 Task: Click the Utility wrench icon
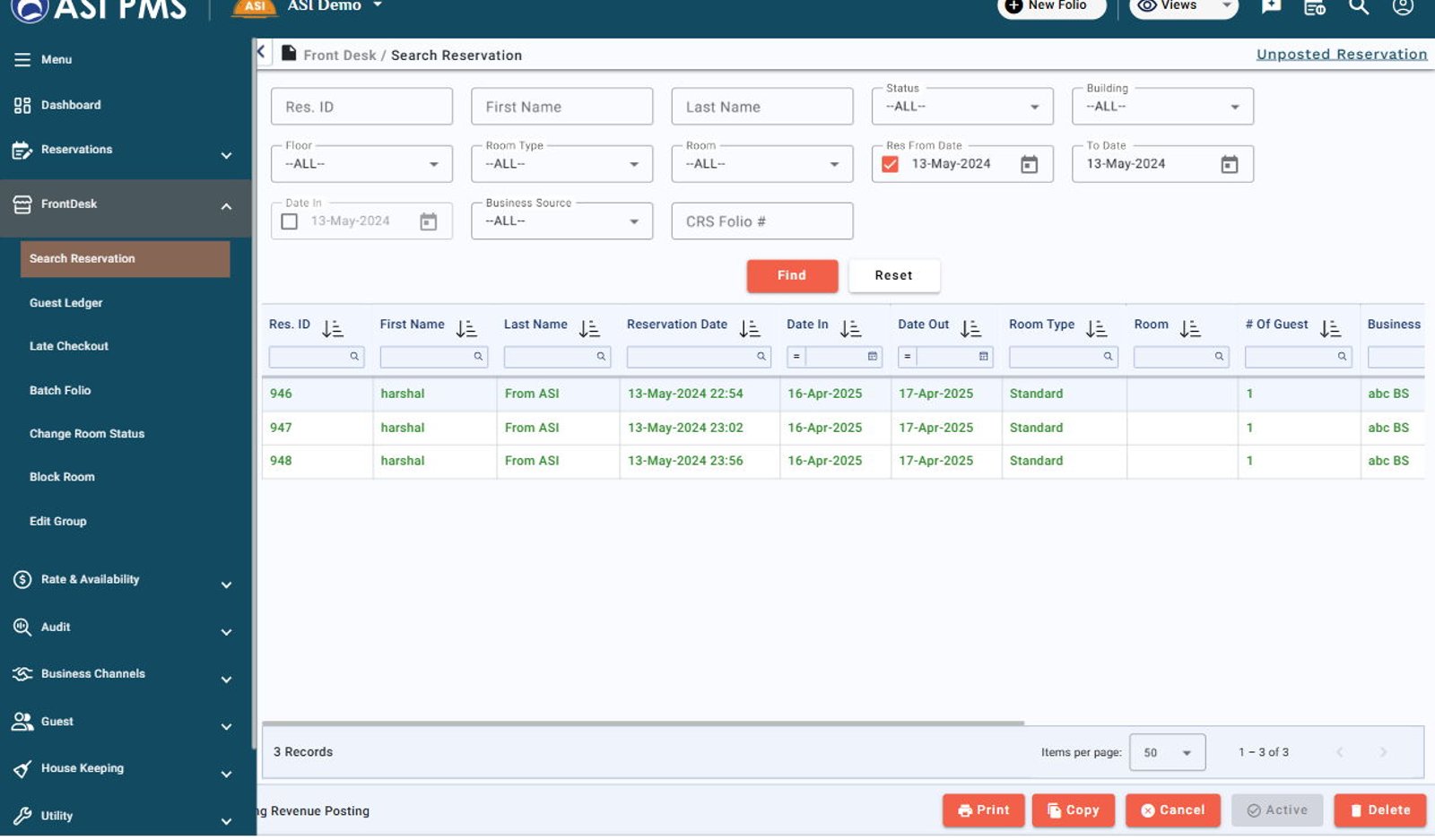coord(22,816)
